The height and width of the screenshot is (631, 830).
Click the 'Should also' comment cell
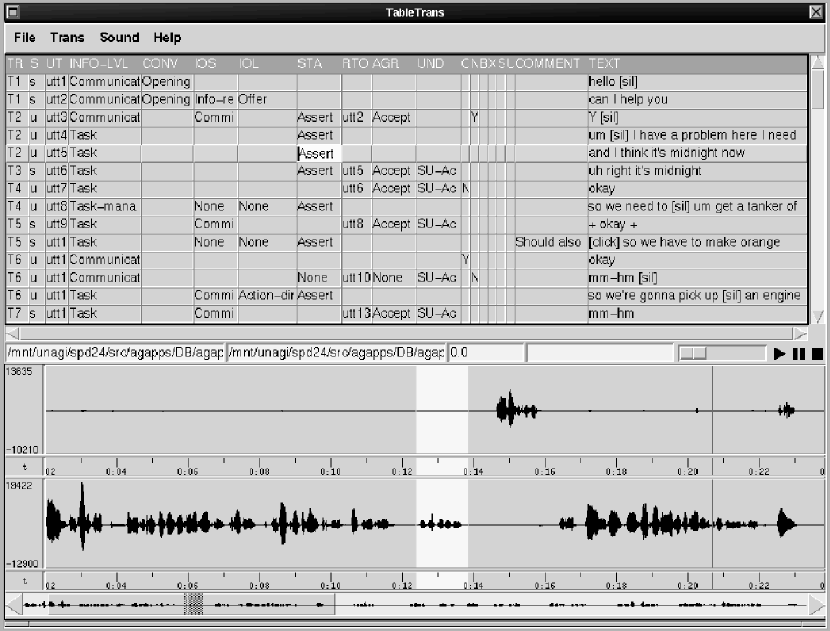click(x=548, y=242)
